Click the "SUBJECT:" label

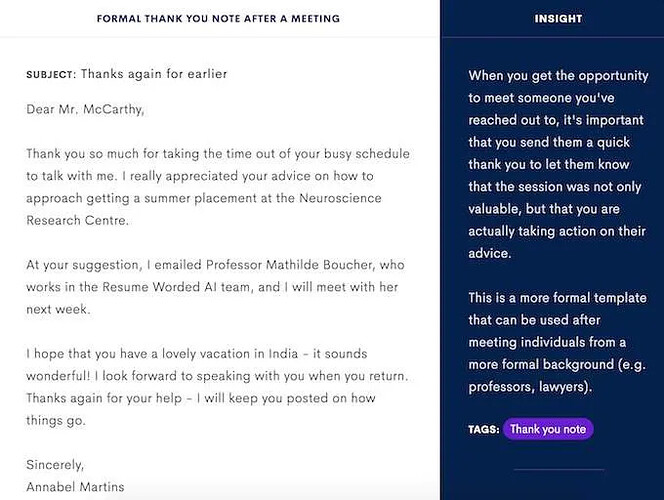50,75
